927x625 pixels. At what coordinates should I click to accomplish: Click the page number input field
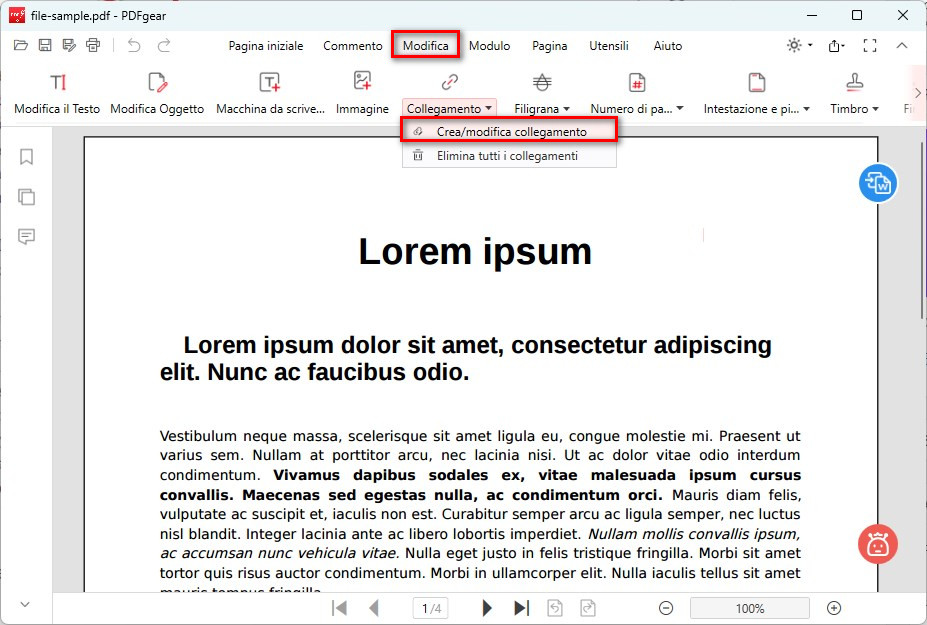(x=431, y=608)
